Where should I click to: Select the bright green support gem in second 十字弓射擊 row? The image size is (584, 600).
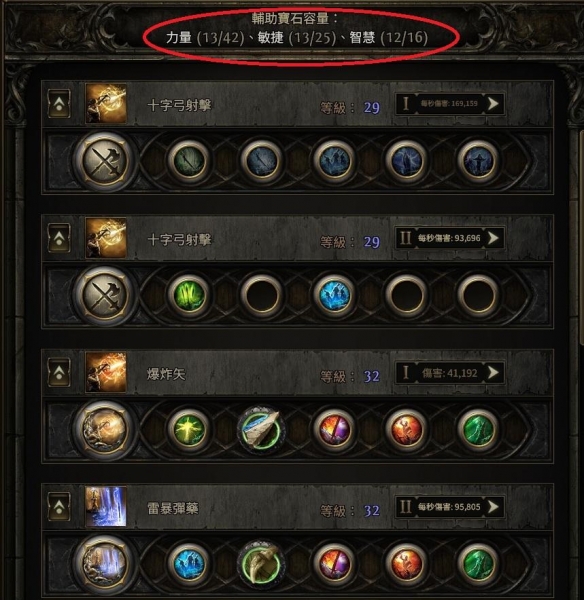tap(189, 295)
